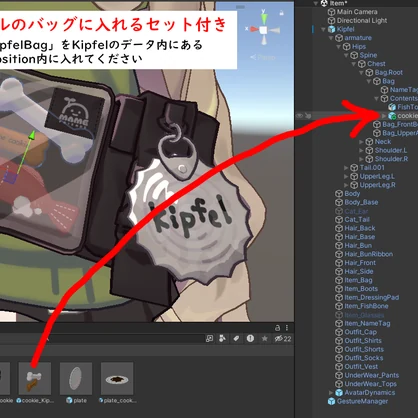The image size is (418, 418).
Task: Select UnderWear_Pants in the hierarchy
Action: [x=372, y=375]
